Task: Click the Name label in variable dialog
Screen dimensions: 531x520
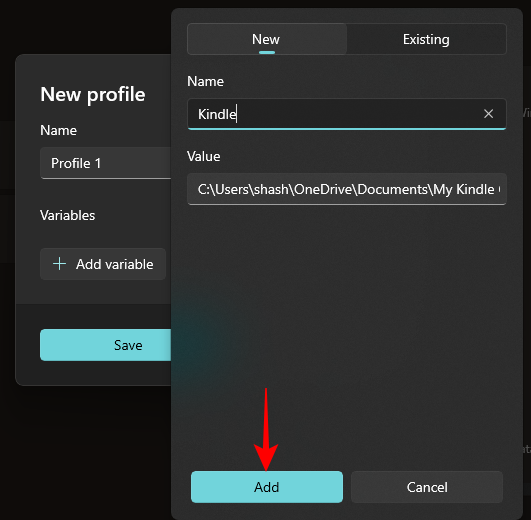Action: point(205,81)
